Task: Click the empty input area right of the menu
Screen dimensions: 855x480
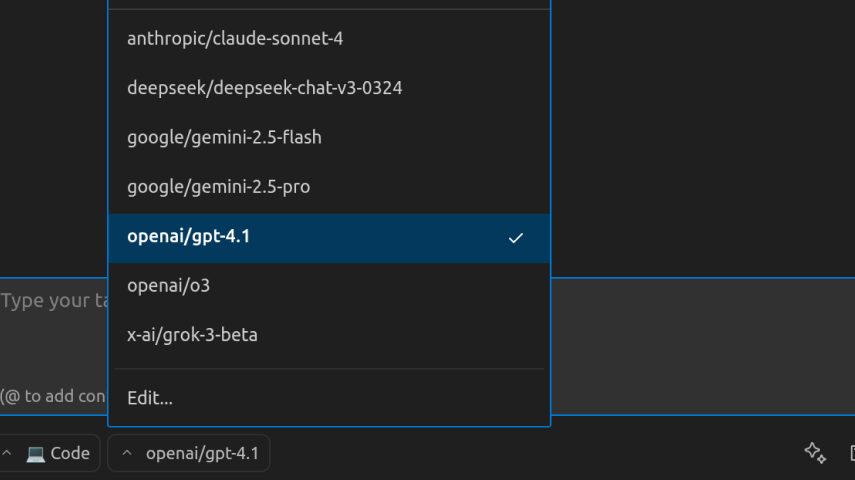Action: pyautogui.click(x=703, y=346)
